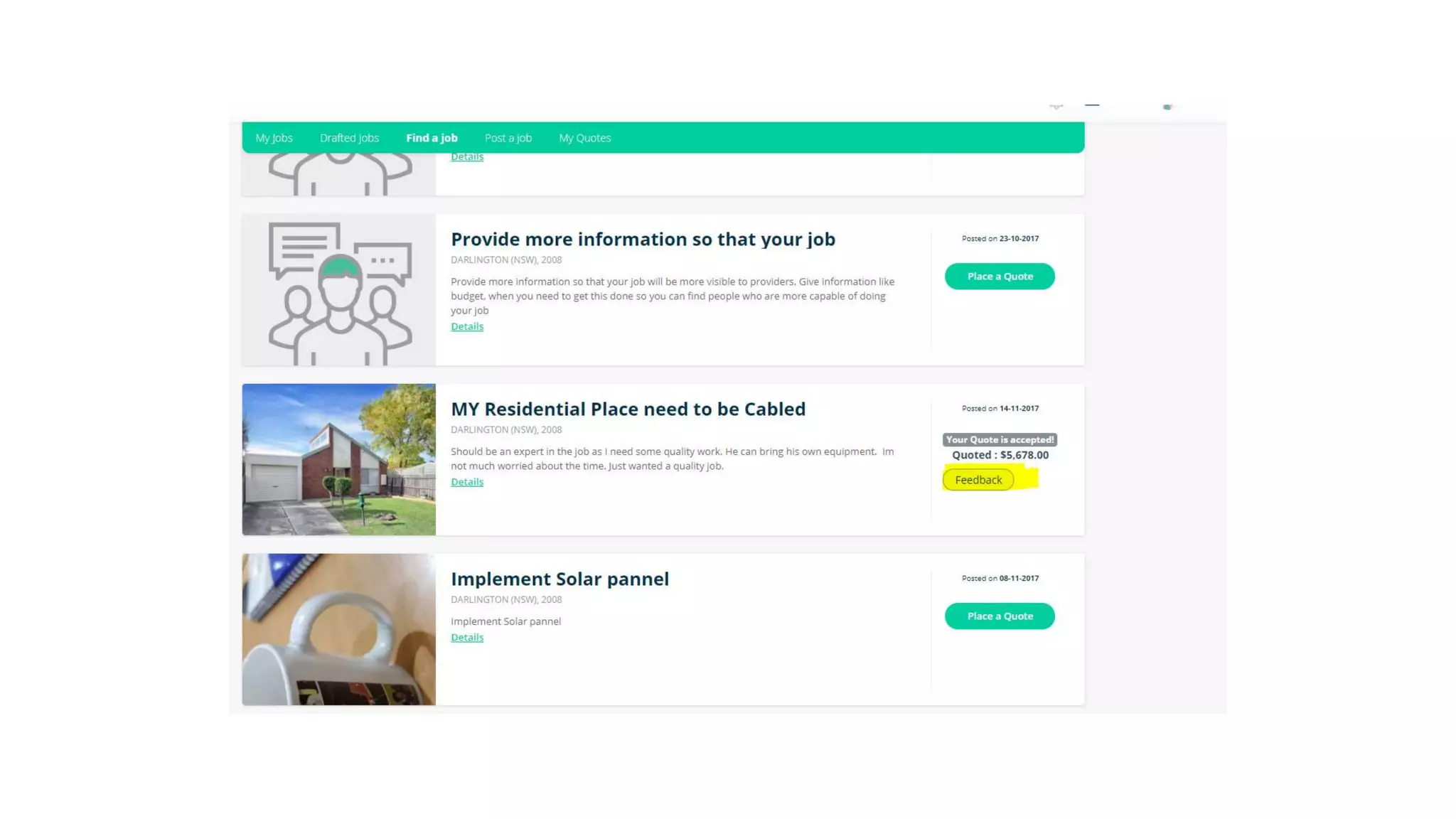Open the house photo thumbnail
The width and height of the screenshot is (1456, 819).
[x=339, y=459]
